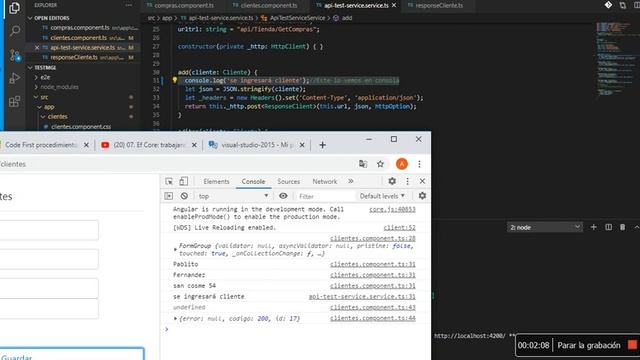
Task: Collapse the src folder
Action: coord(36,97)
